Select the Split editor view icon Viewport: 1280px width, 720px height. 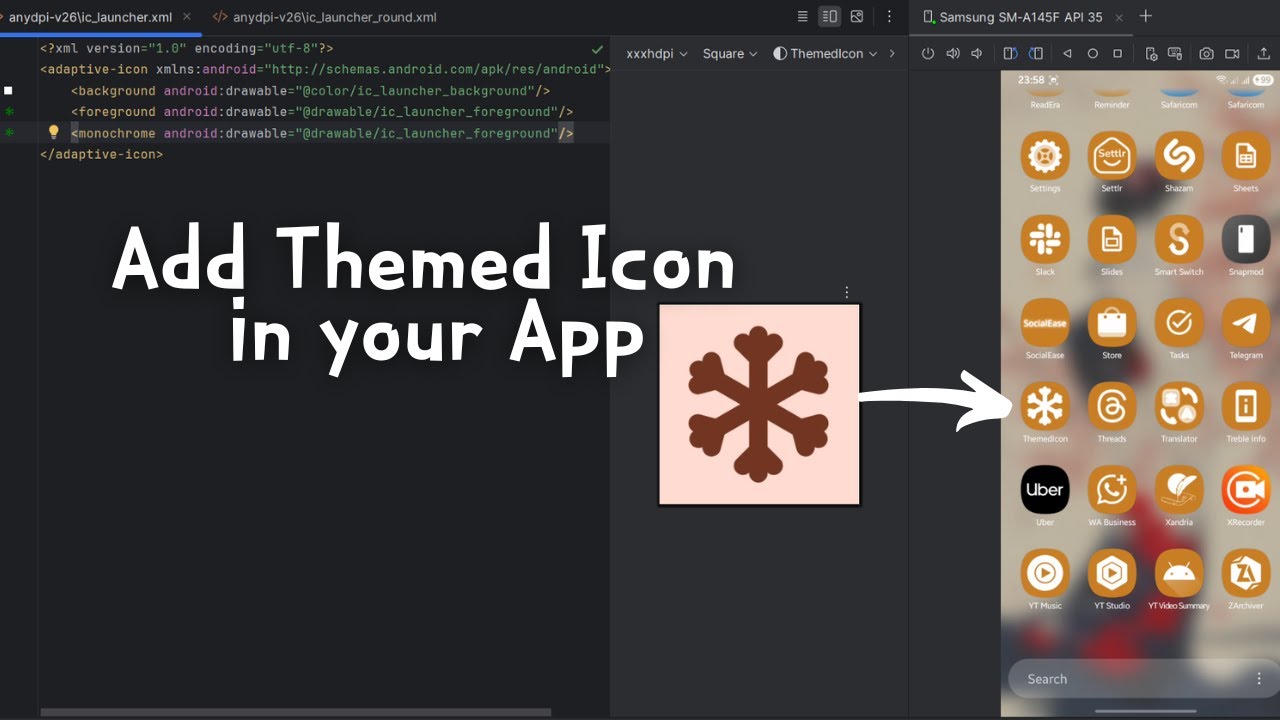[x=828, y=16]
